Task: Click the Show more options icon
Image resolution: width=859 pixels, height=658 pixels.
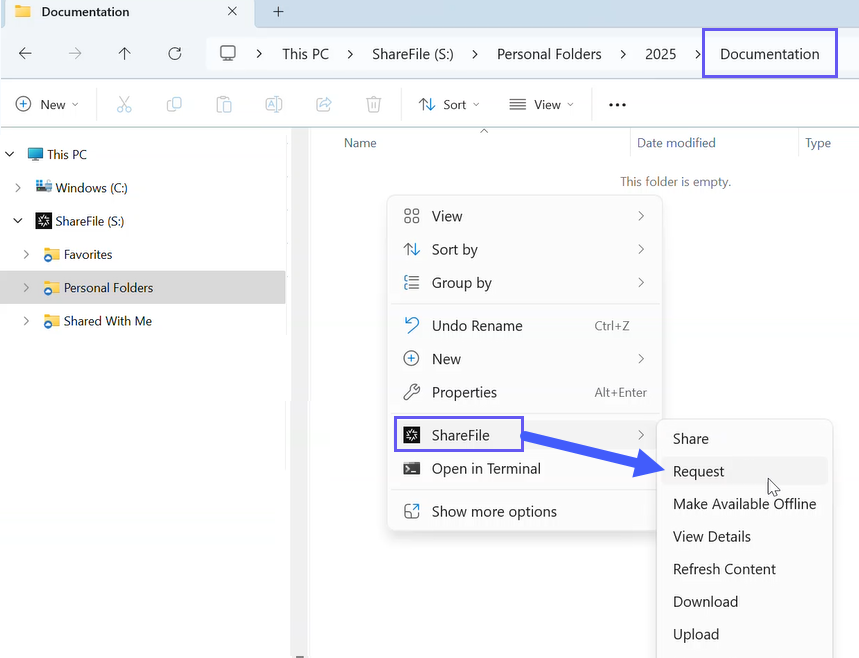Action: point(412,511)
